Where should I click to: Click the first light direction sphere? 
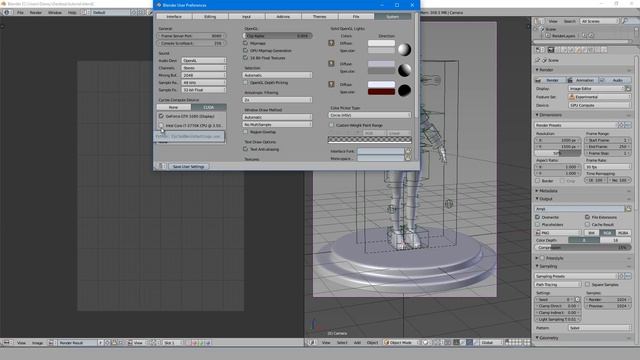[x=404, y=49]
